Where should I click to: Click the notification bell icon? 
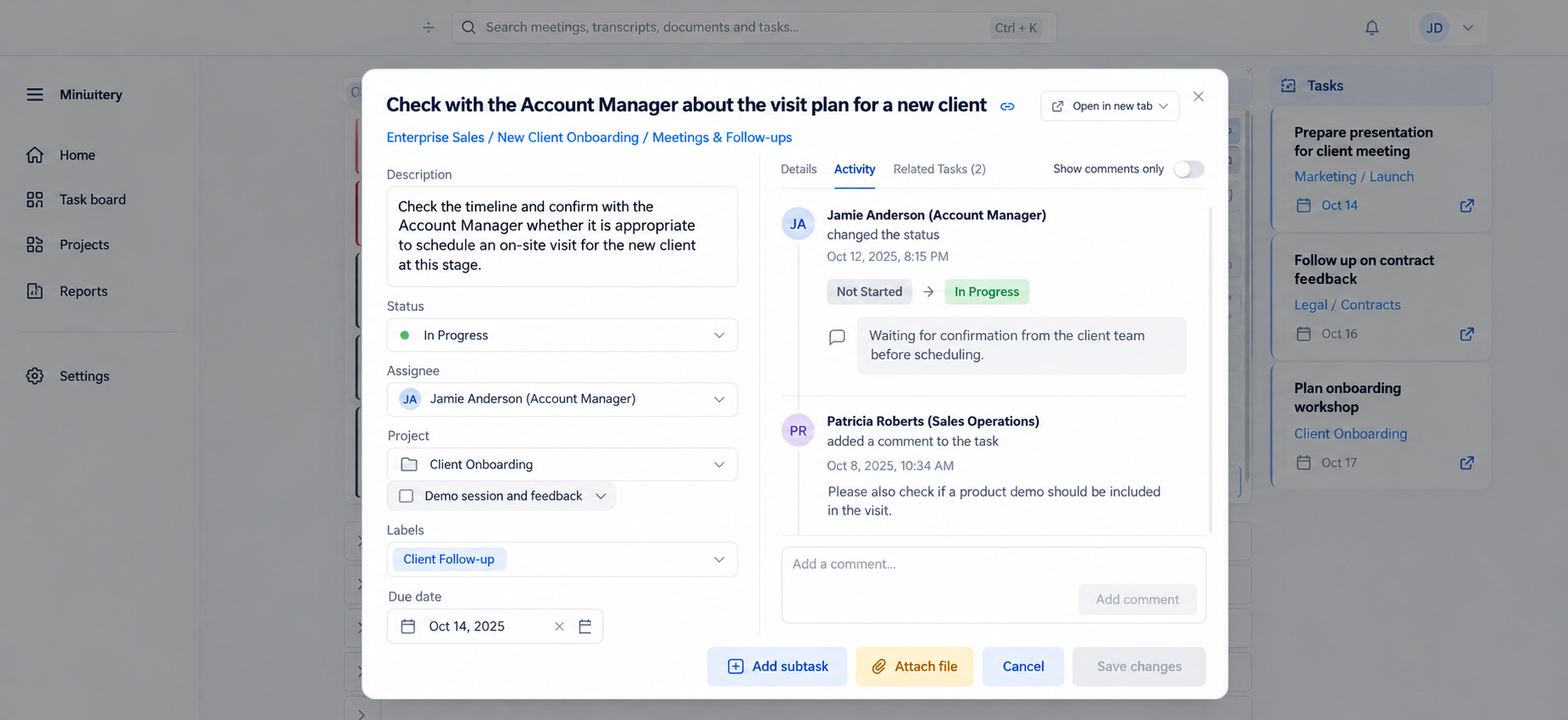pos(1371,28)
